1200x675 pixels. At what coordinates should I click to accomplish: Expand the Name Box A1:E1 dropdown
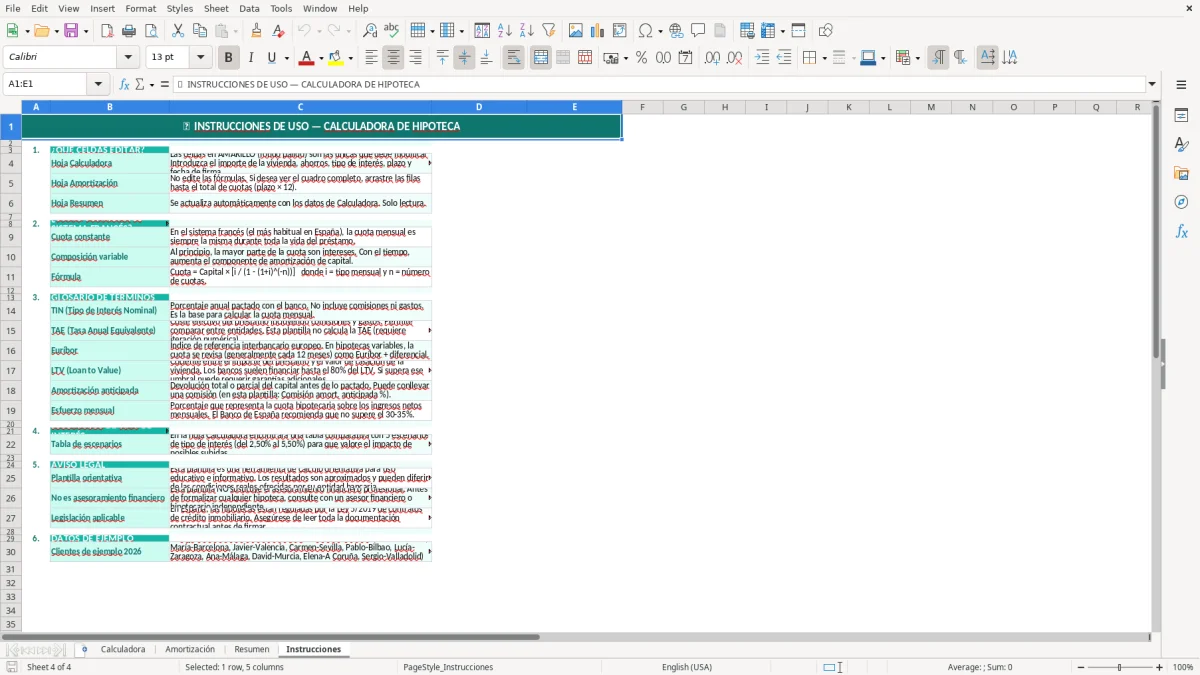98,84
